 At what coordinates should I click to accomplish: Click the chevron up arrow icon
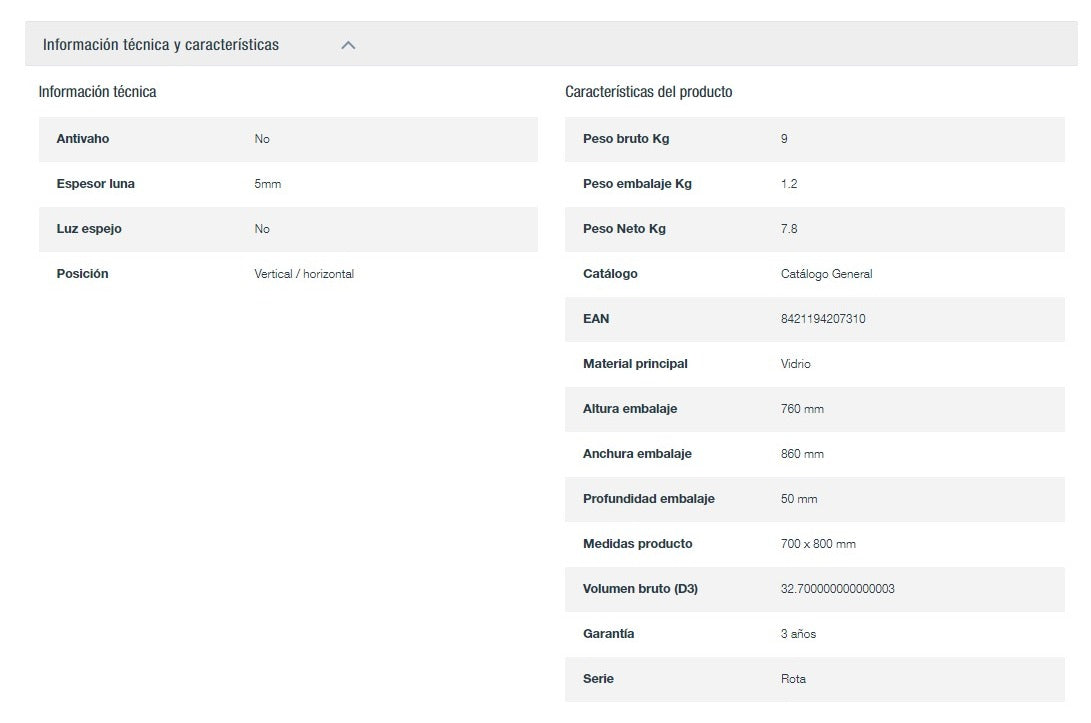[x=348, y=45]
